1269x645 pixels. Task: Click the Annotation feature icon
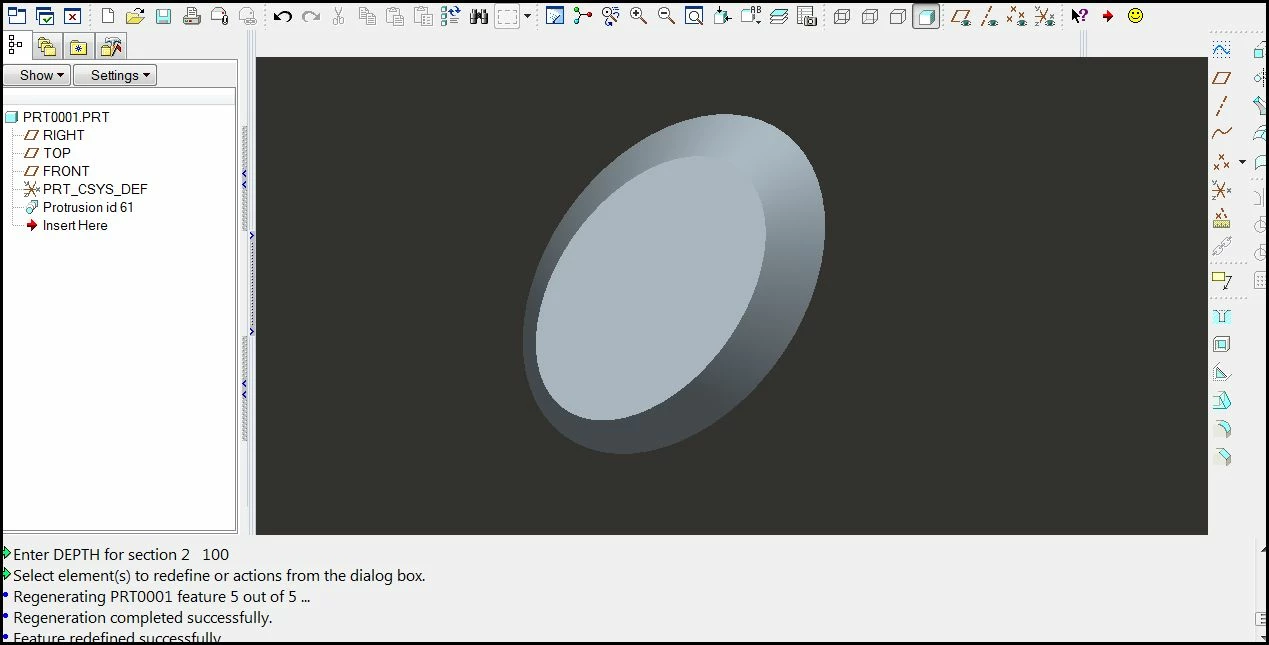pos(1221,281)
